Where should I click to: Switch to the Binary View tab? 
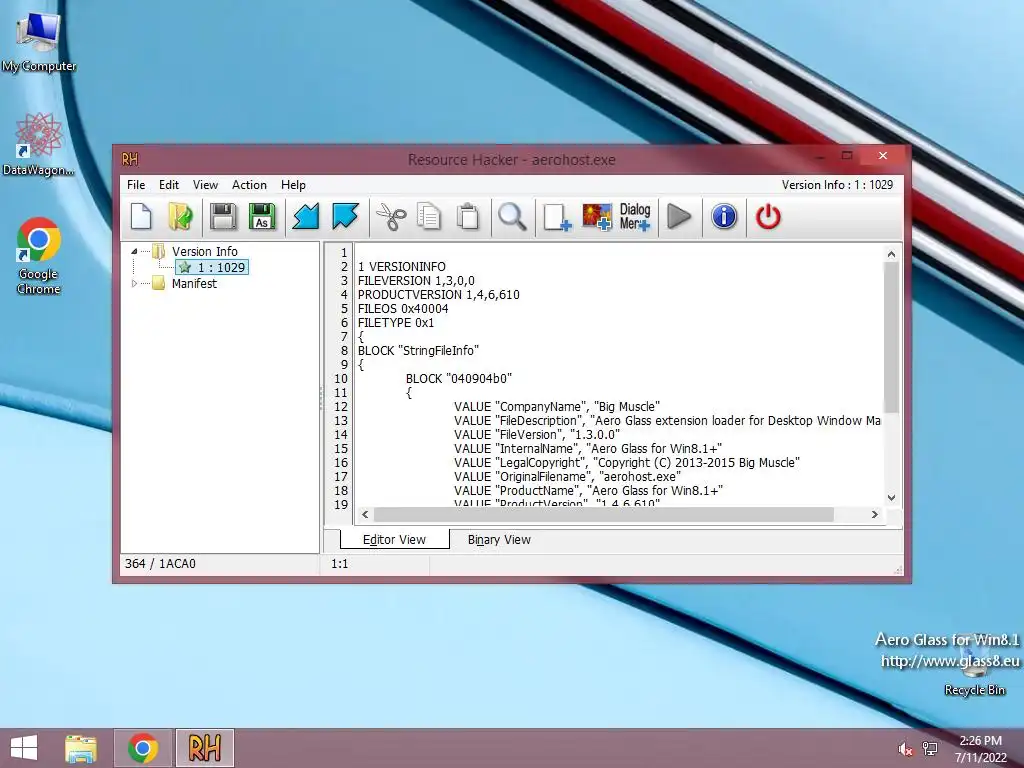coord(499,539)
